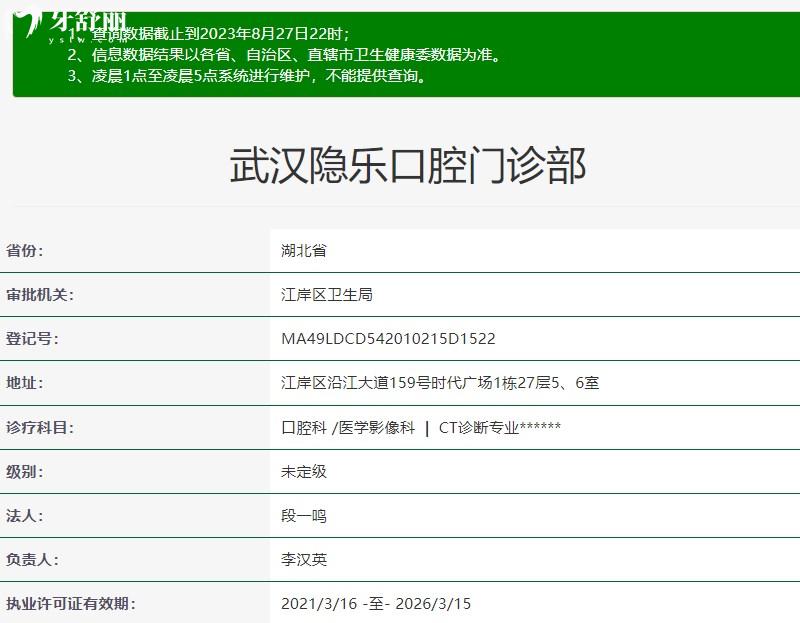800x623 pixels.
Task: Click the notice line about 2023年8月27日22时
Action: pyautogui.click(x=209, y=34)
